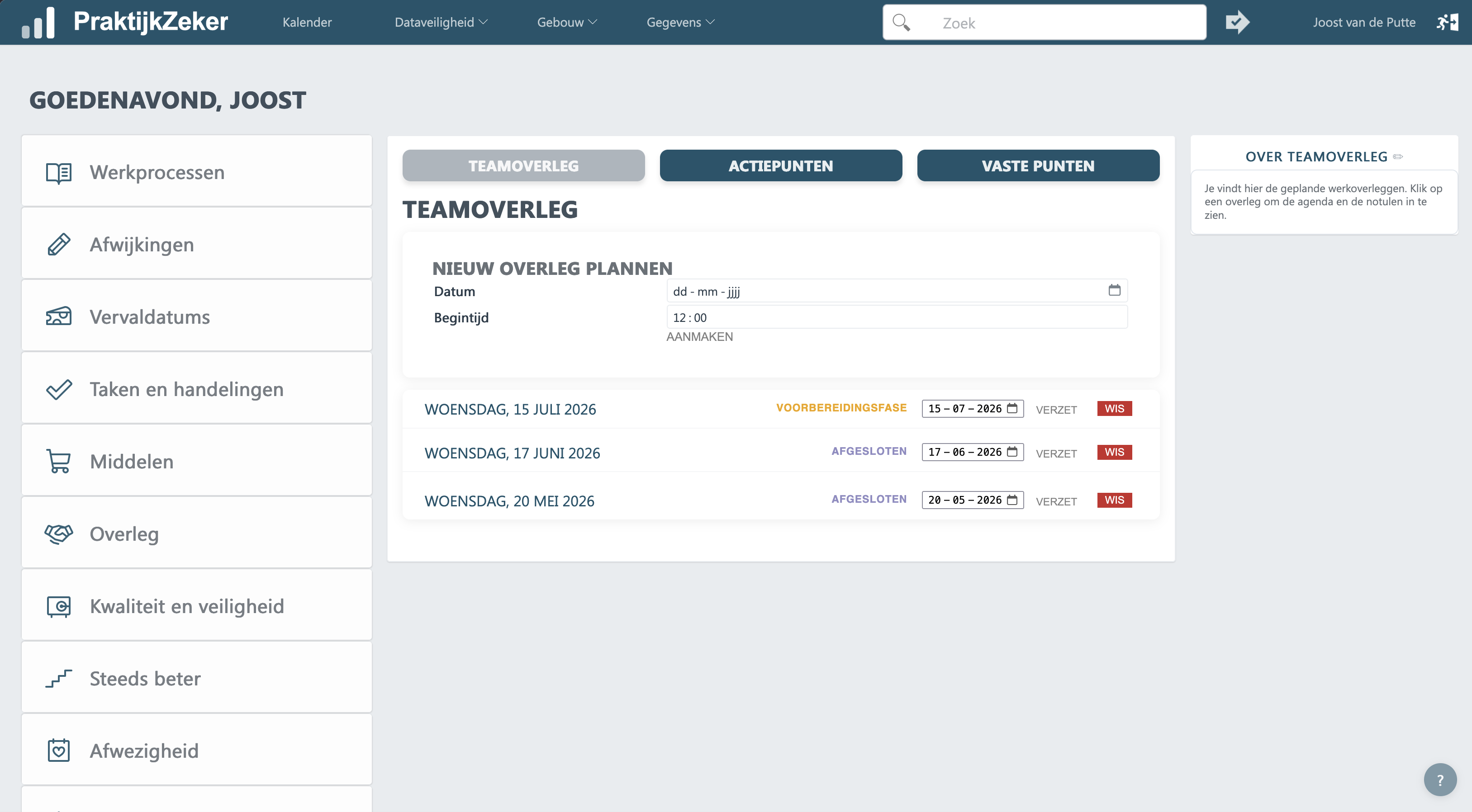Click the 20 – 05 – 2026 date field

(972, 500)
